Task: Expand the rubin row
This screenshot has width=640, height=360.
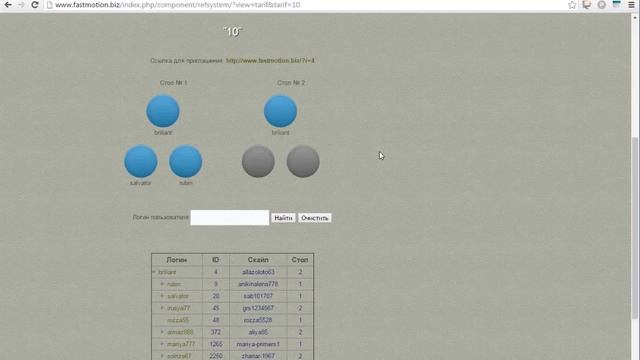Action: click(162, 284)
